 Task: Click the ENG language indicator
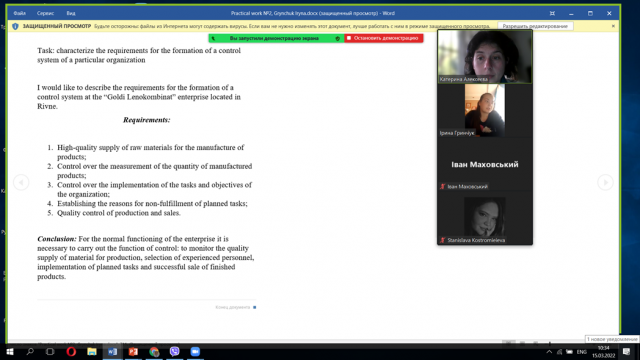[582, 352]
